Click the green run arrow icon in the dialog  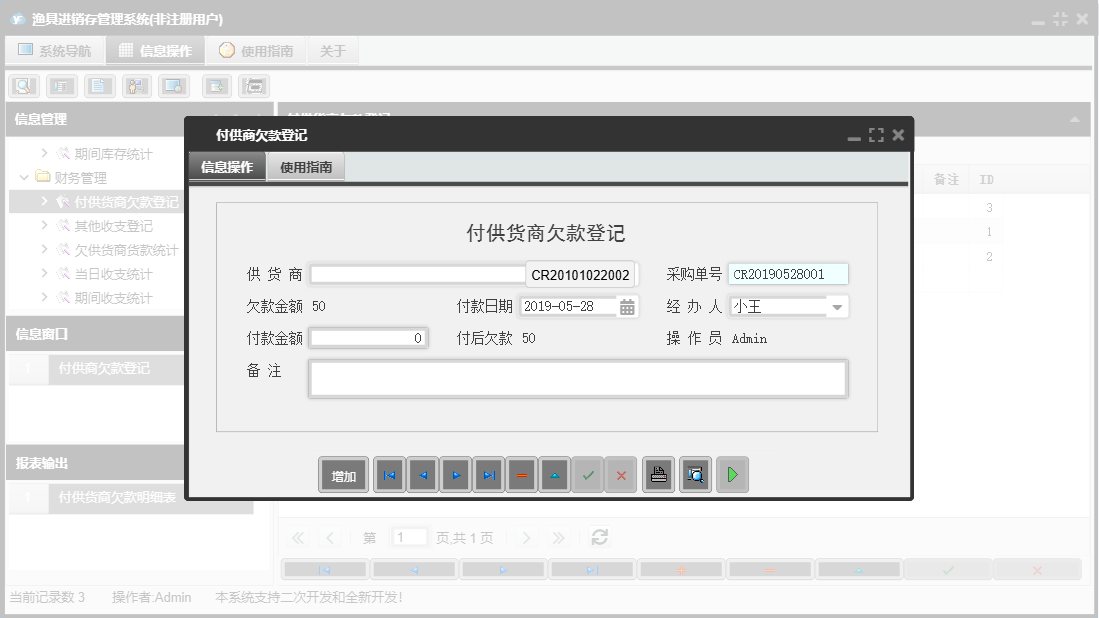731,475
